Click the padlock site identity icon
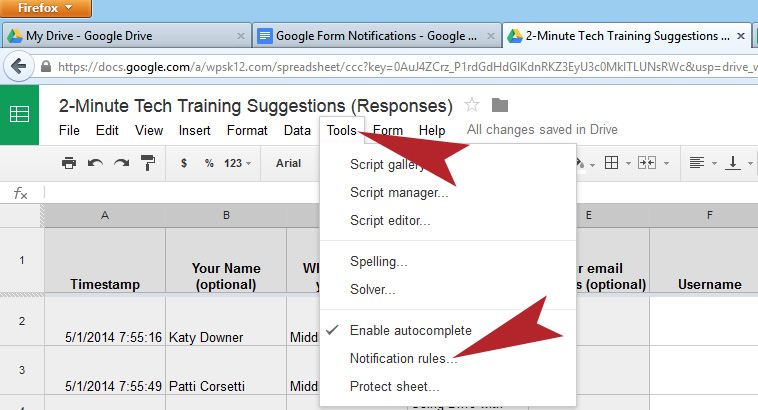758x410 pixels. [46, 66]
